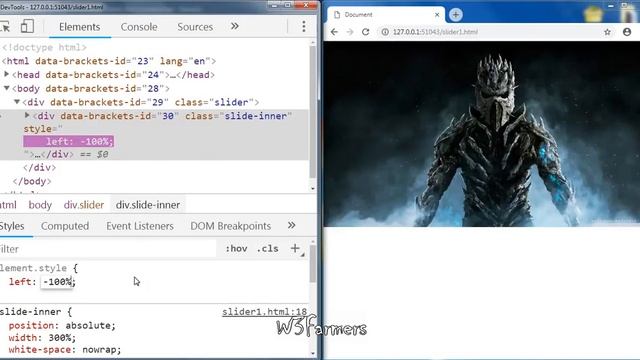View site information icon in address bar
This screenshot has height=360, width=640.
(384, 32)
